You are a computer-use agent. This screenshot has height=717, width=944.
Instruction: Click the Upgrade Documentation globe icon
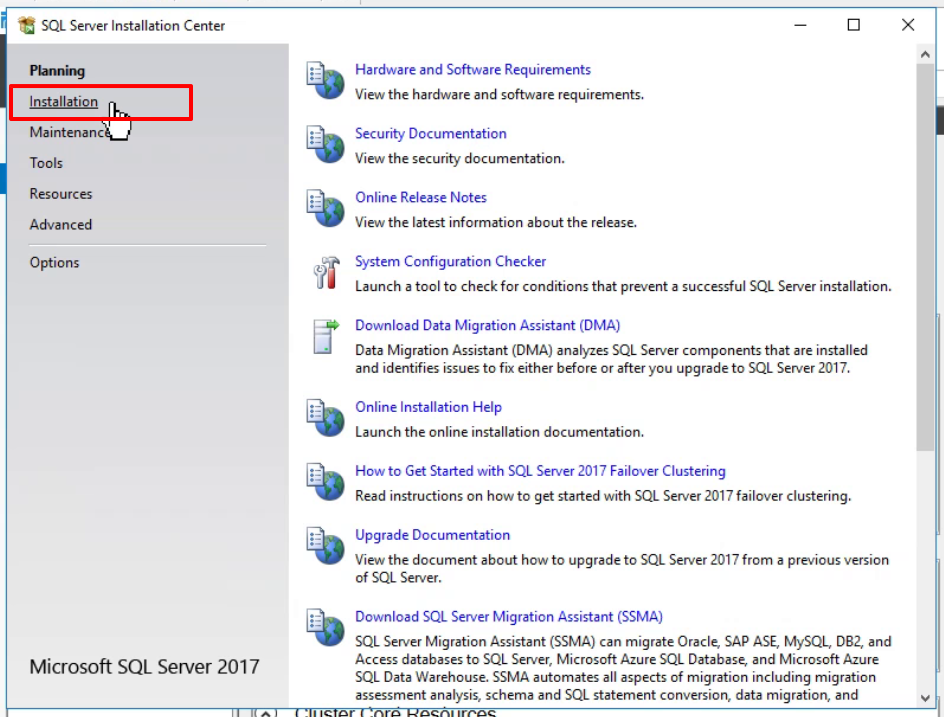click(325, 545)
